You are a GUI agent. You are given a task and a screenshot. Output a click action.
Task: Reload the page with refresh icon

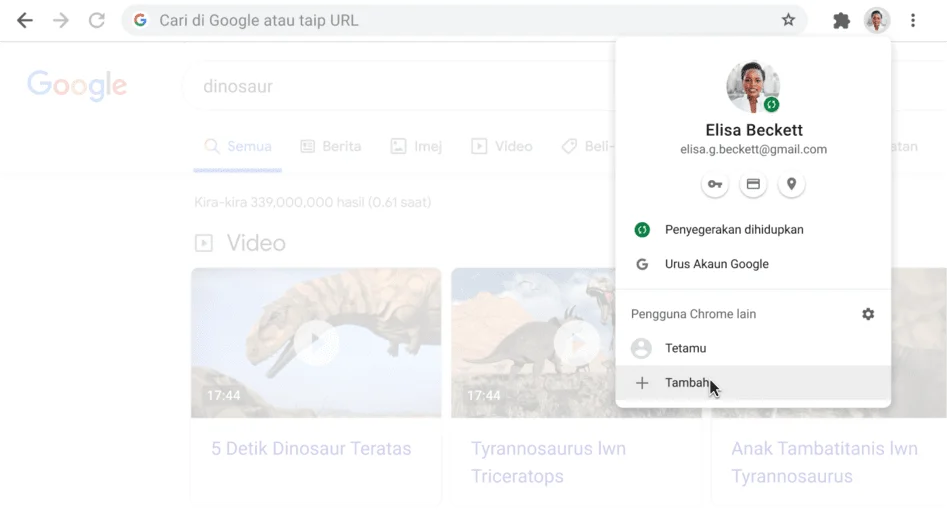point(97,20)
